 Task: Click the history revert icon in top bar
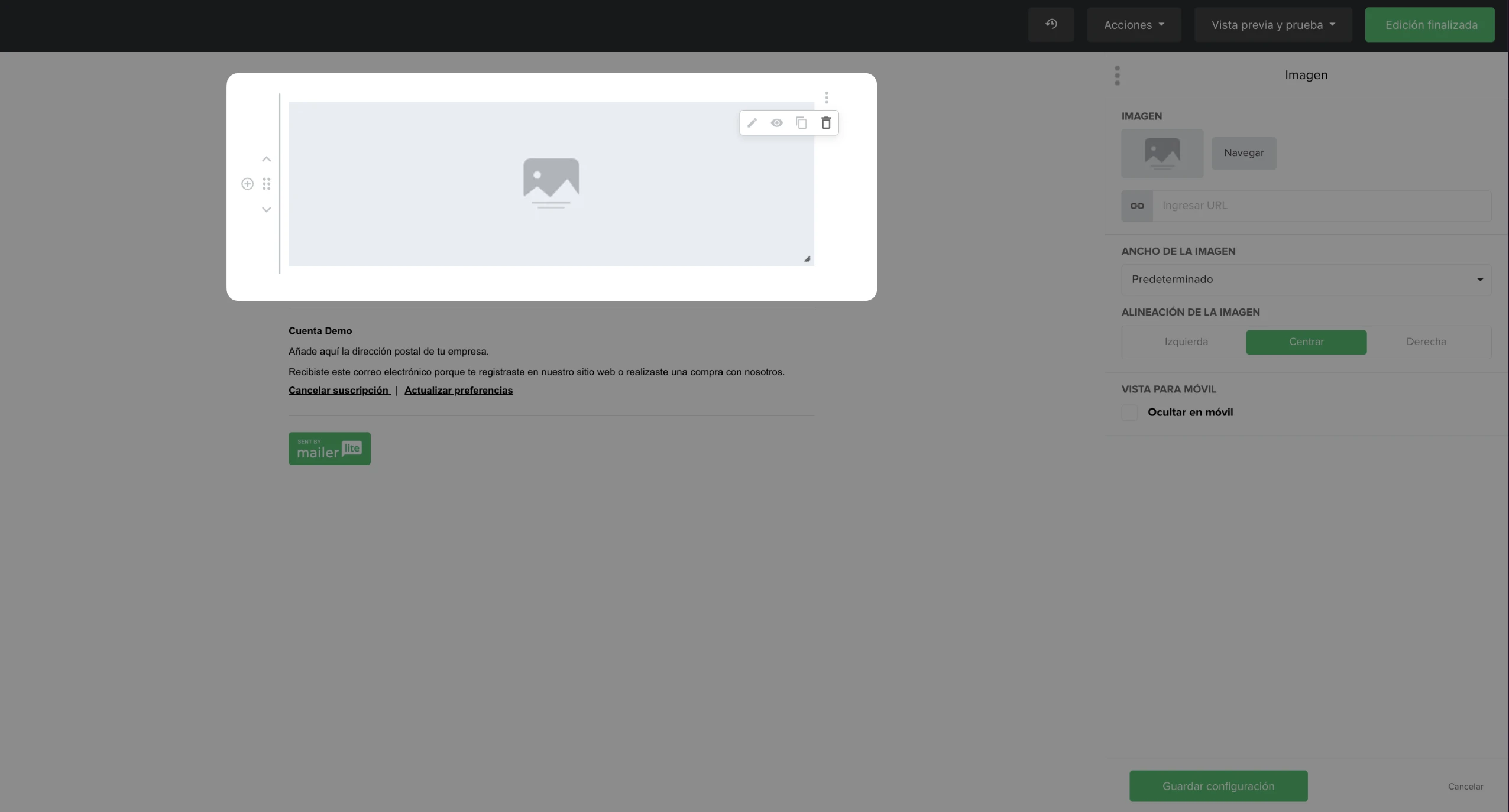(x=1051, y=25)
